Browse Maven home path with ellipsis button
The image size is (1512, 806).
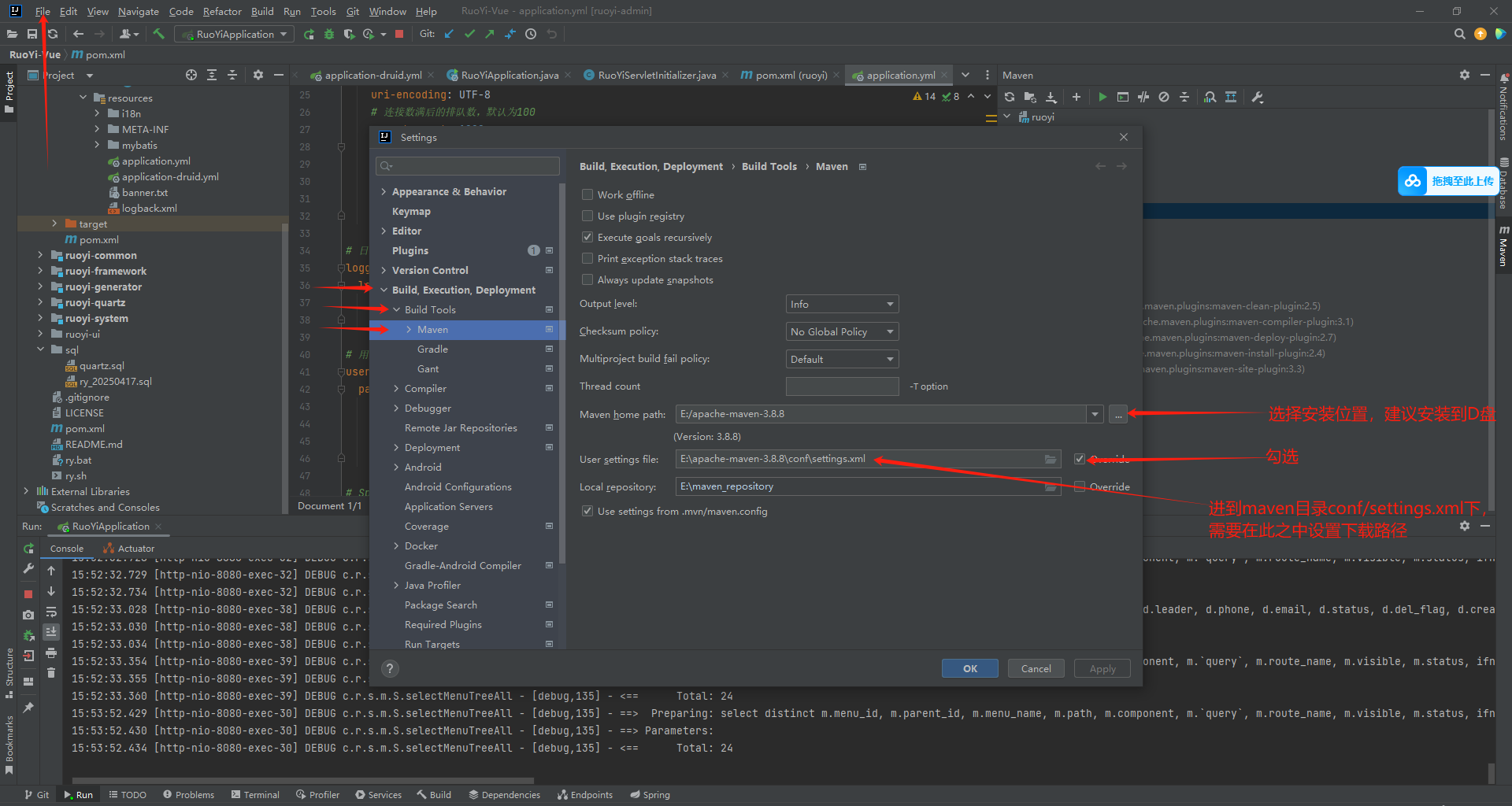(x=1118, y=414)
